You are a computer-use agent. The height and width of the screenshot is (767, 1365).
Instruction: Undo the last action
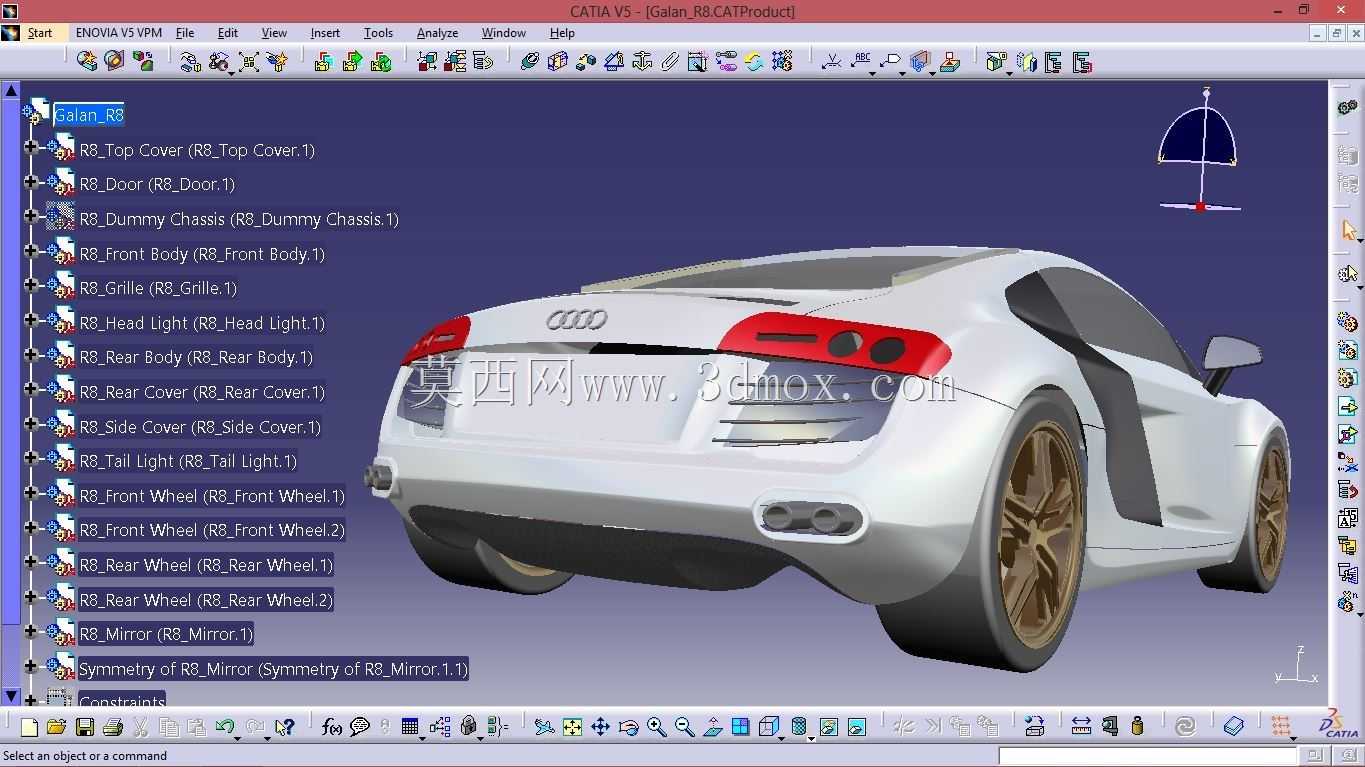(x=224, y=727)
